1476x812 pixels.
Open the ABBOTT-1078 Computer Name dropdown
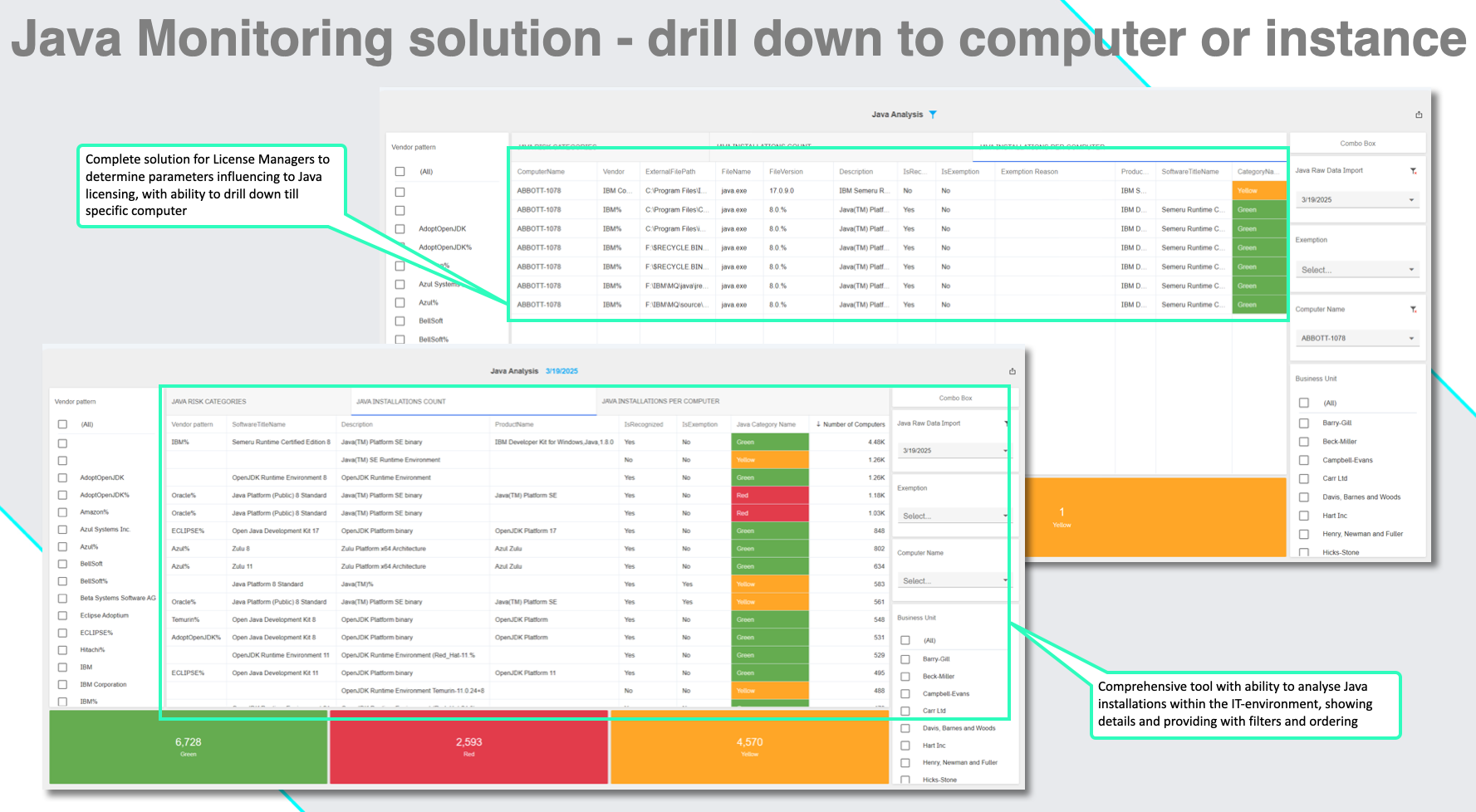pos(1411,339)
